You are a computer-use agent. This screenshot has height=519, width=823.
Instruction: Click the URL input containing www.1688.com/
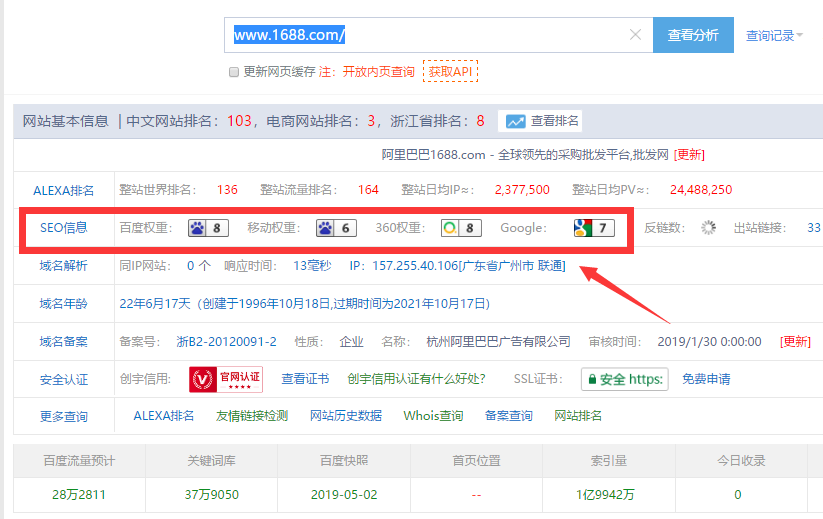tap(438, 35)
